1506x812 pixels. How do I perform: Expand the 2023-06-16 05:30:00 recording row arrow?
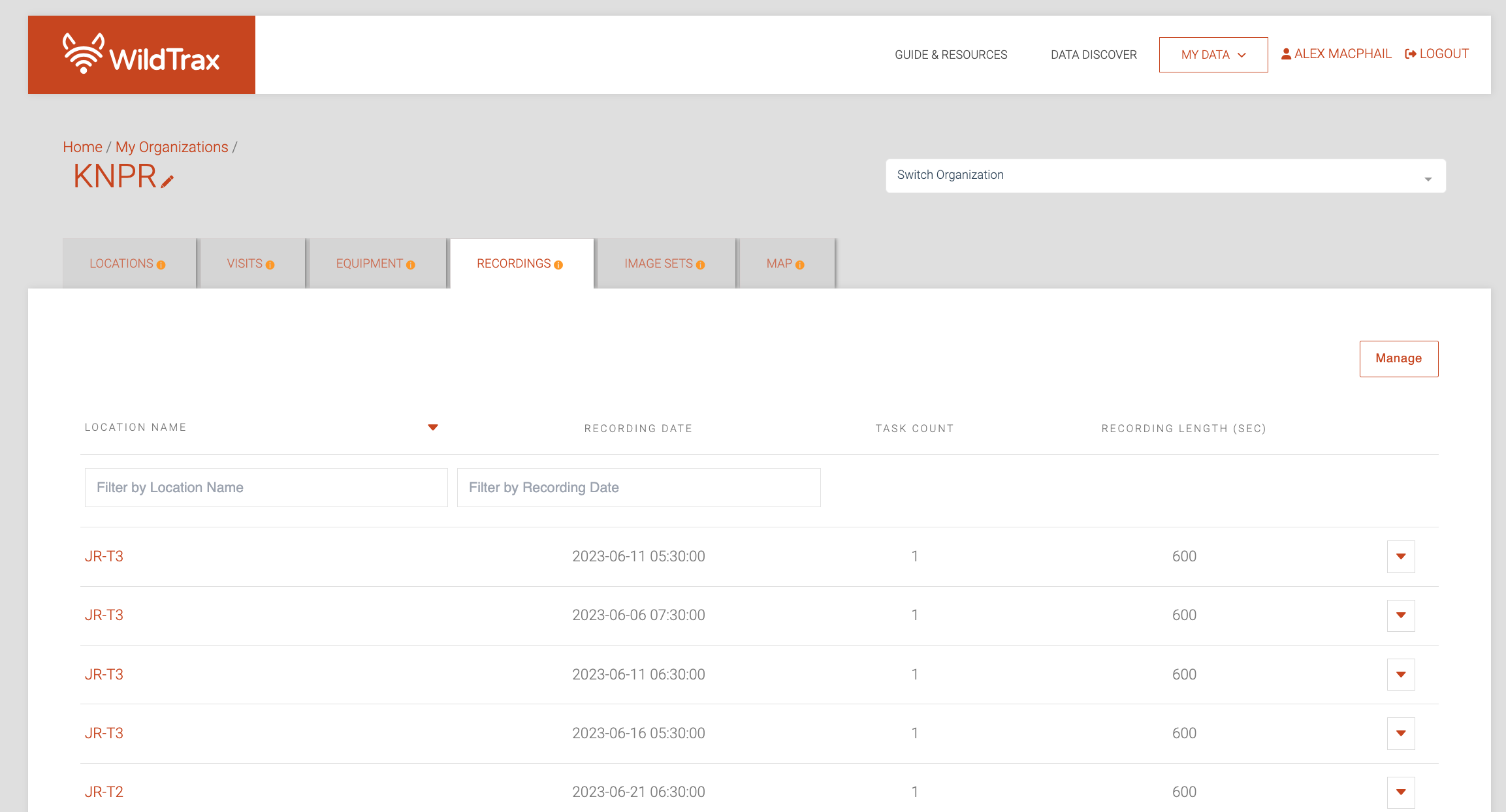click(x=1400, y=734)
